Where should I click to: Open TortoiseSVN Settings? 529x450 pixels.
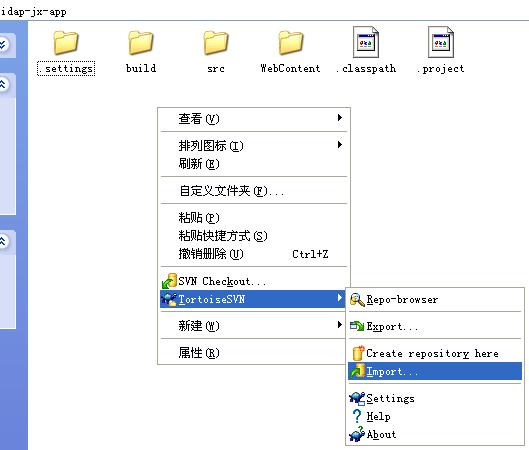pyautogui.click(x=435, y=398)
